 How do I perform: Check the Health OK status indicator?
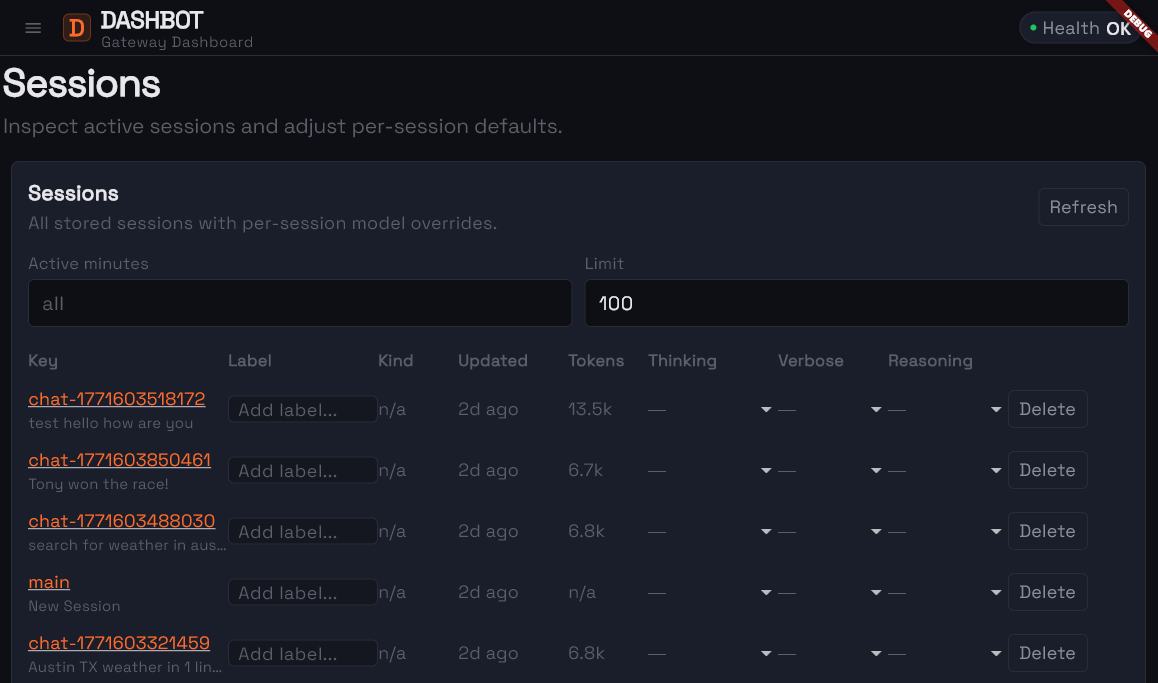click(1080, 27)
